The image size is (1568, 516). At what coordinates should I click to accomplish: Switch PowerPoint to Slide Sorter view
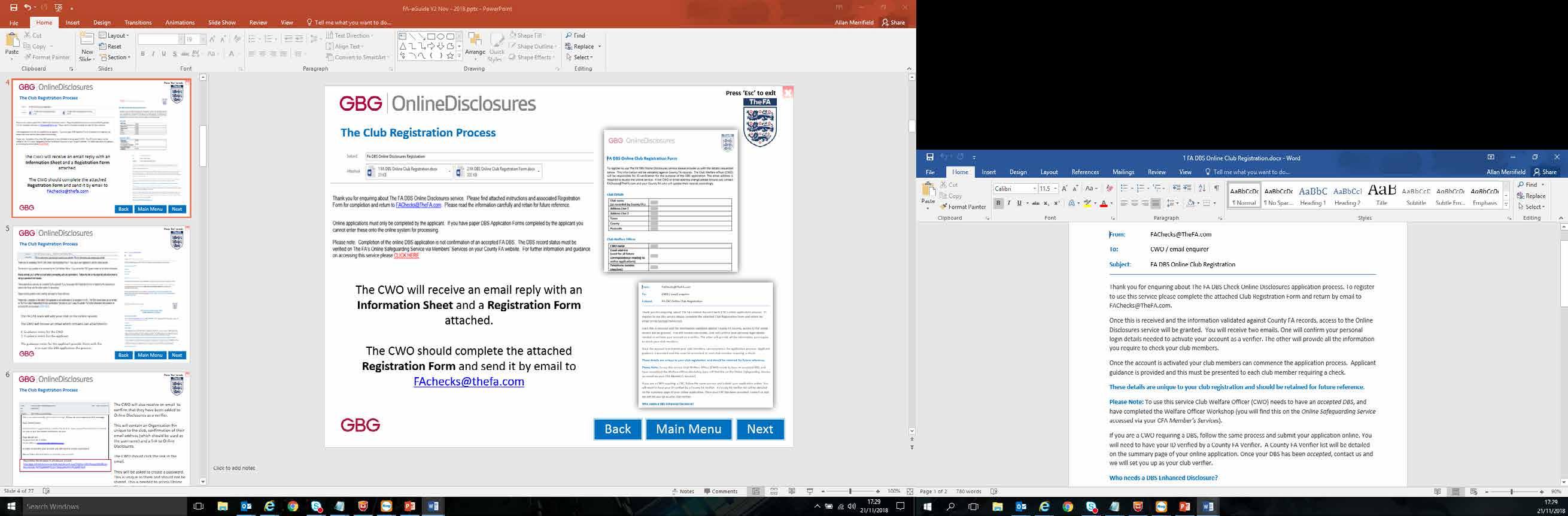(x=774, y=491)
